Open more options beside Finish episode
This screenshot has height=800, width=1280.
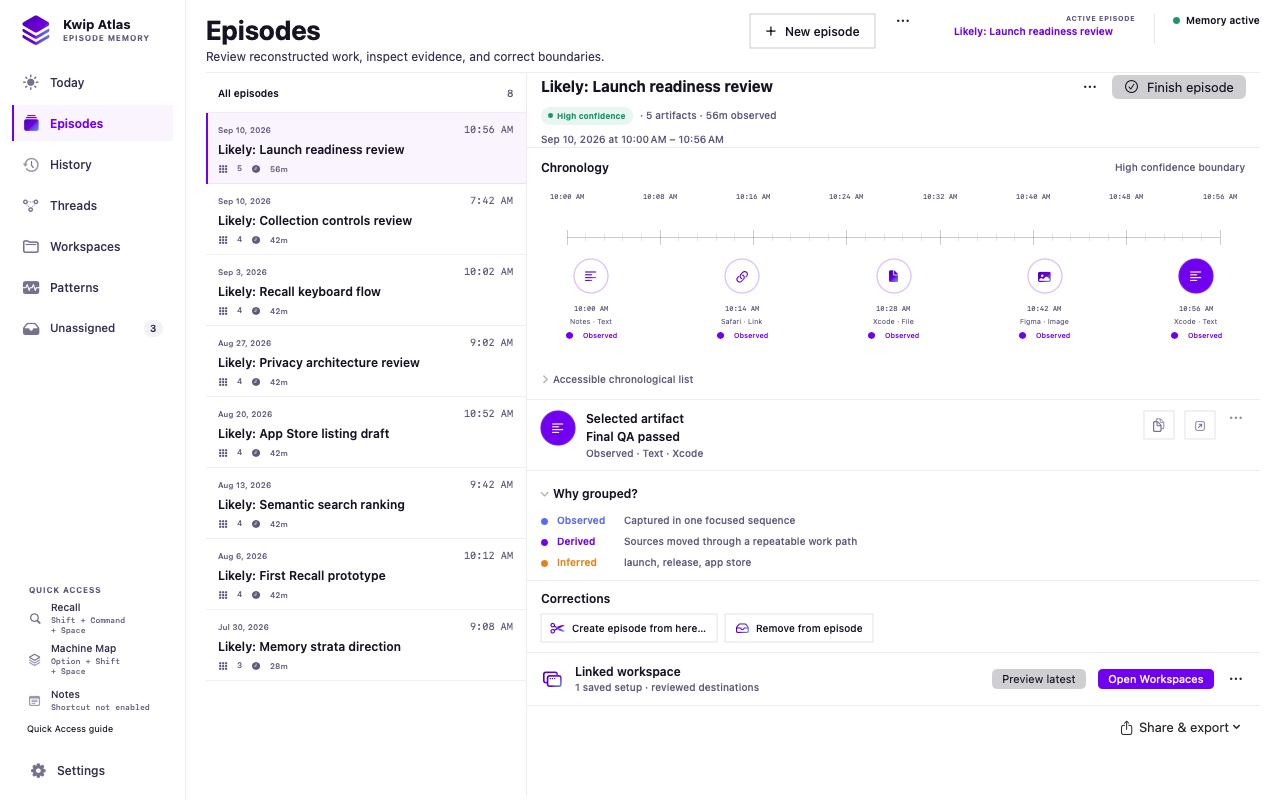(x=1090, y=87)
